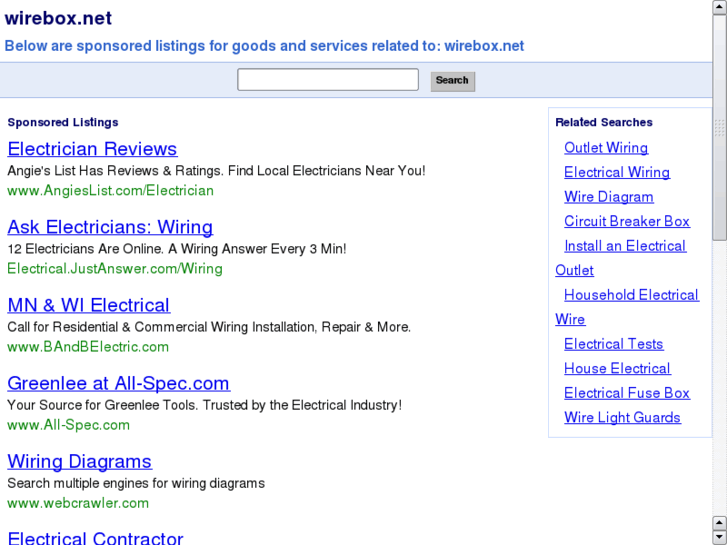Viewport: 727px width, 545px height.
Task: Select the Electrical Tests related search
Action: (x=613, y=344)
